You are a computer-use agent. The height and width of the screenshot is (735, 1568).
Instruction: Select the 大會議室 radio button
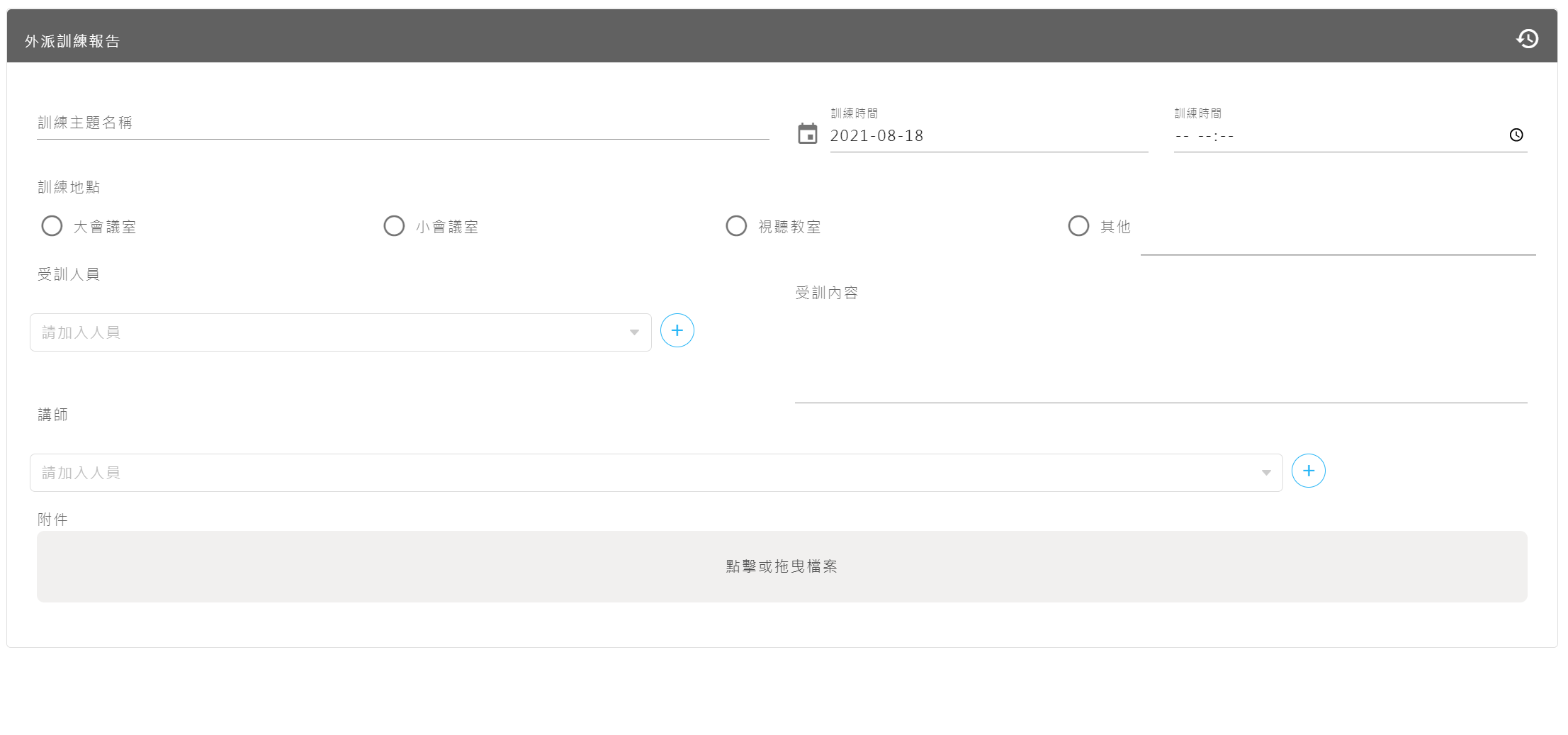52,226
